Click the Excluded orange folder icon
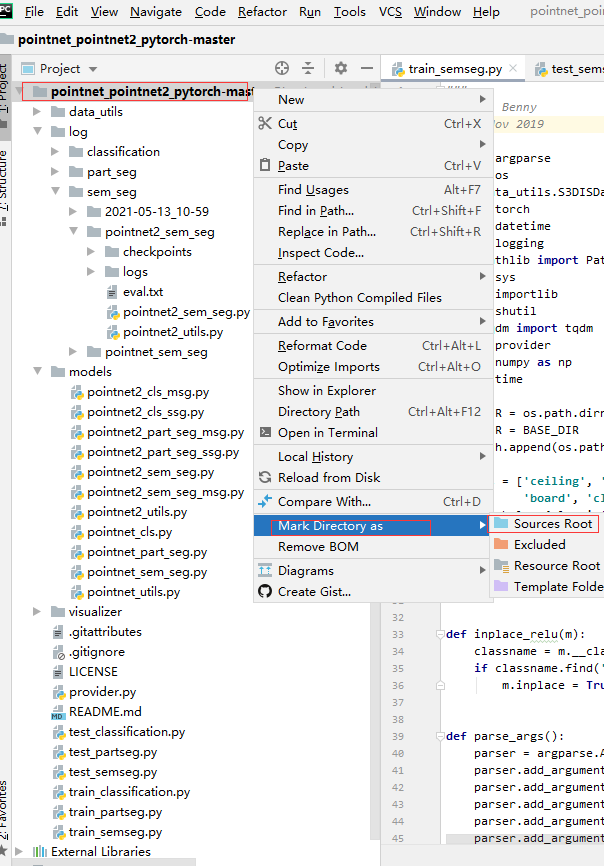This screenshot has width=604, height=866. (501, 544)
